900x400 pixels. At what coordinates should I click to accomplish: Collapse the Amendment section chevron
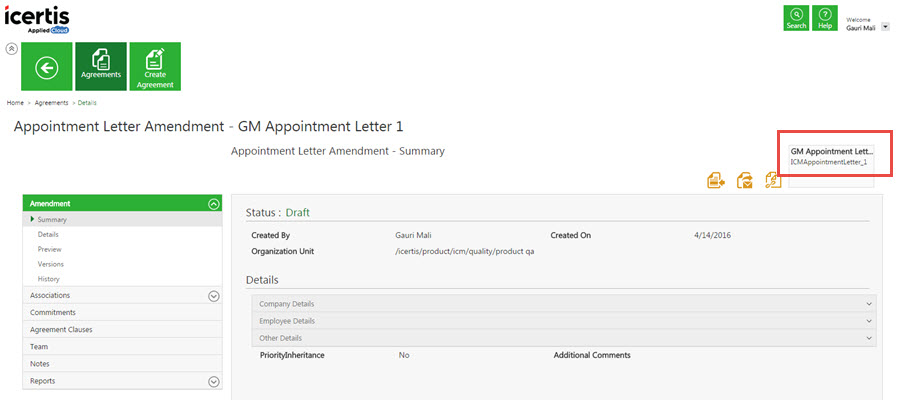[x=214, y=203]
